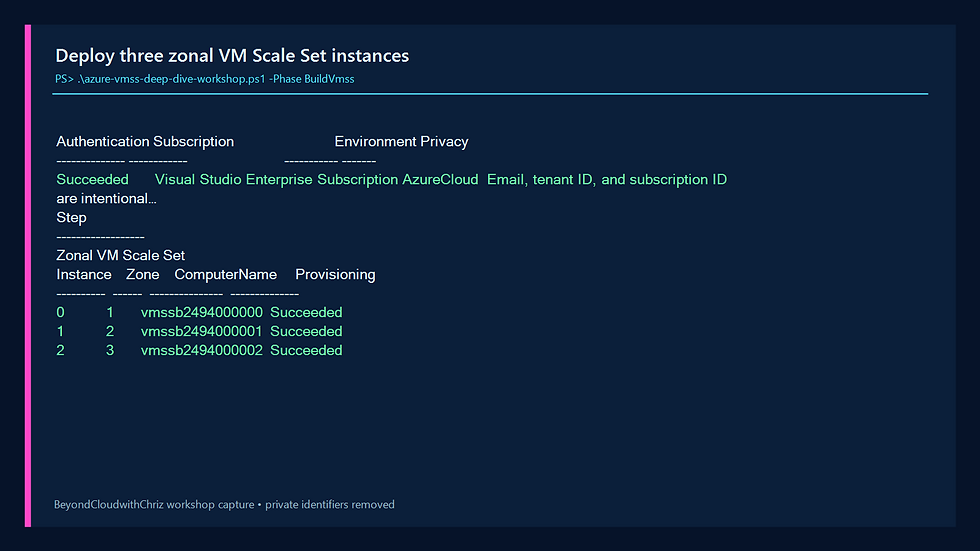Screen dimensions: 980x551
Task: Click zone value in the vmssb2494000002 row
Action: 110,350
